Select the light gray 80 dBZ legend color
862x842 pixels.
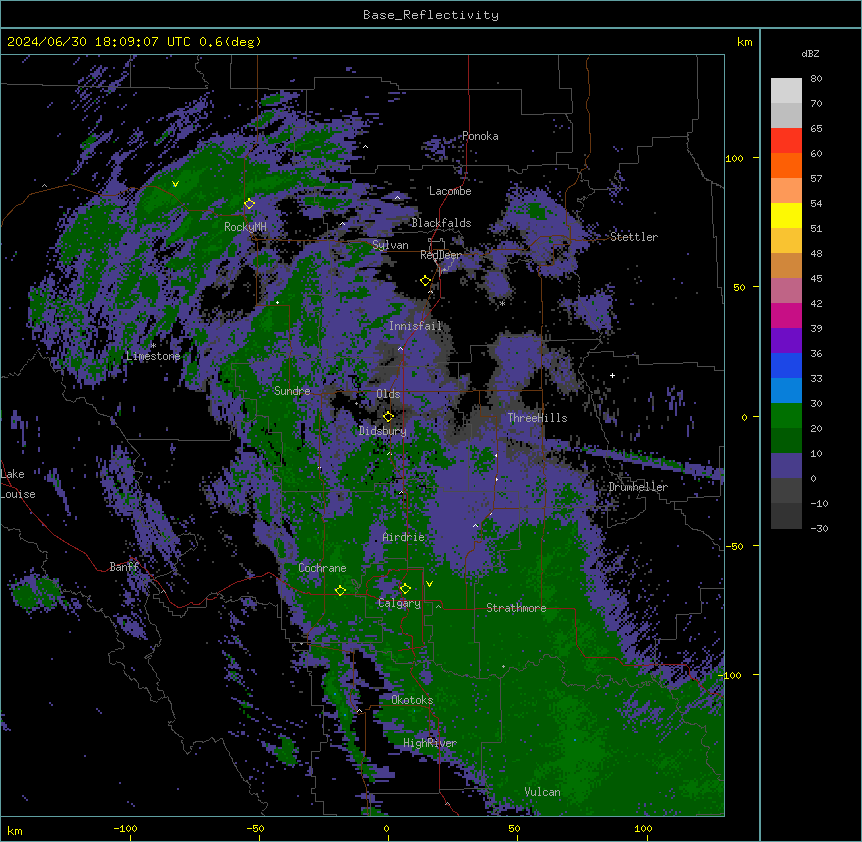(x=786, y=90)
